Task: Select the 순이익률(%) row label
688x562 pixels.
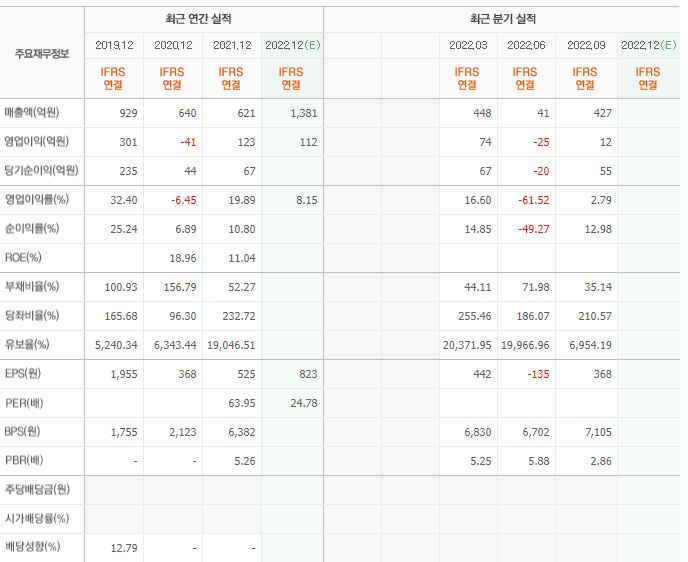Action: (x=32, y=229)
